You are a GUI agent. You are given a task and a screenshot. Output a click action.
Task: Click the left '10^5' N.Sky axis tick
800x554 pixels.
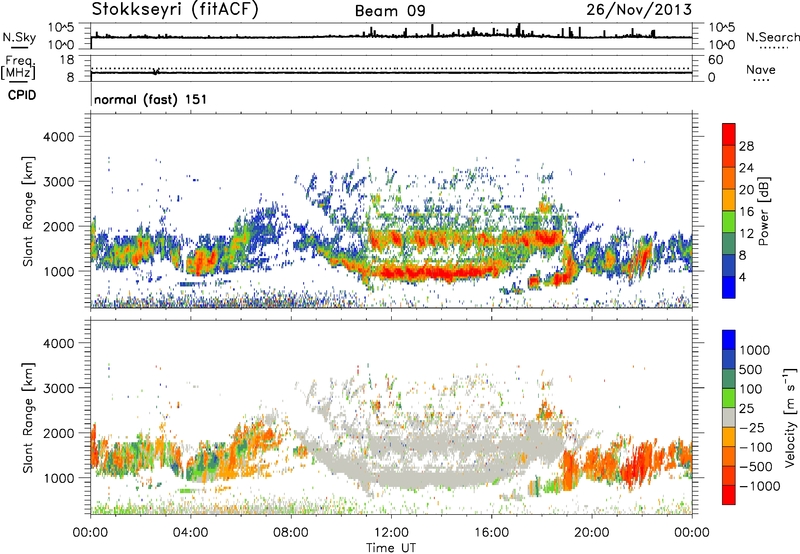point(61,28)
